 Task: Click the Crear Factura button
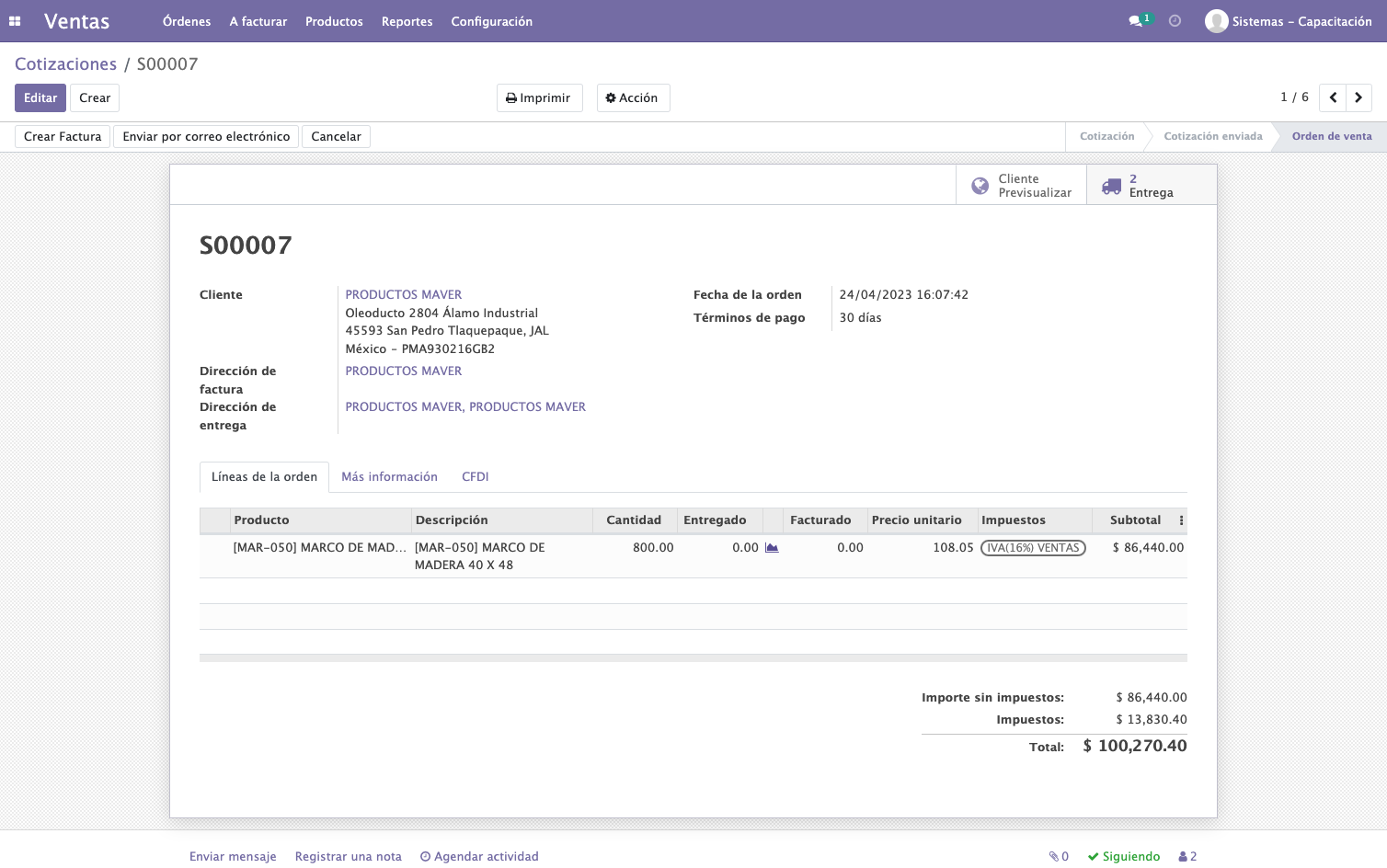[63, 136]
